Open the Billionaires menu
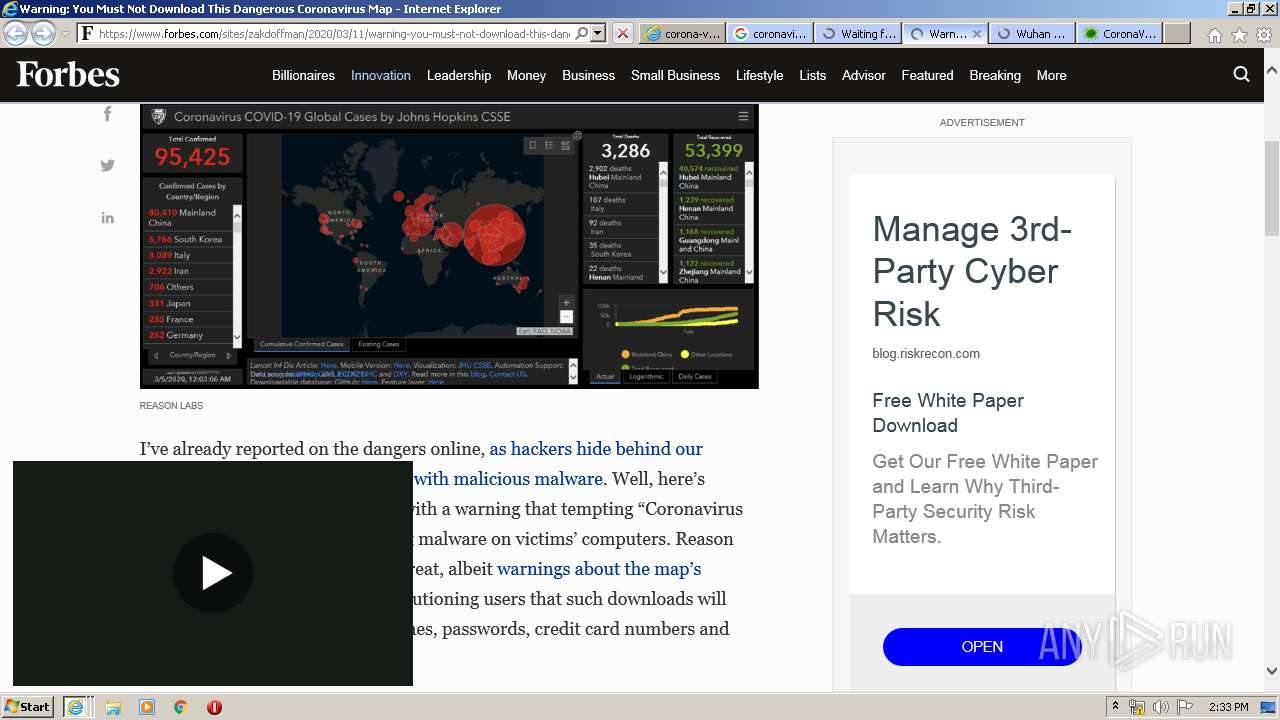The image size is (1280, 720). [303, 75]
